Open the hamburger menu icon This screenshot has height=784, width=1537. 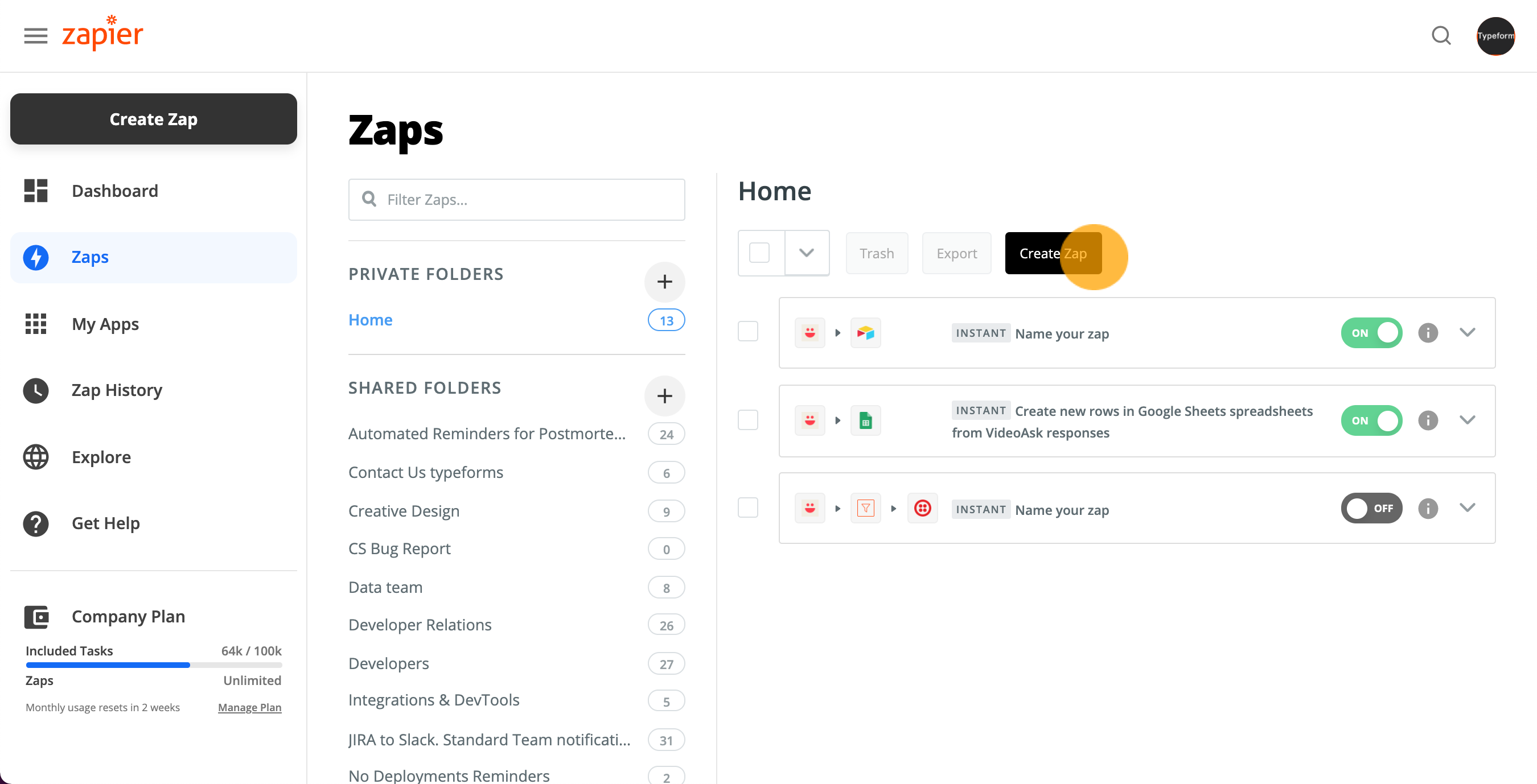(35, 35)
